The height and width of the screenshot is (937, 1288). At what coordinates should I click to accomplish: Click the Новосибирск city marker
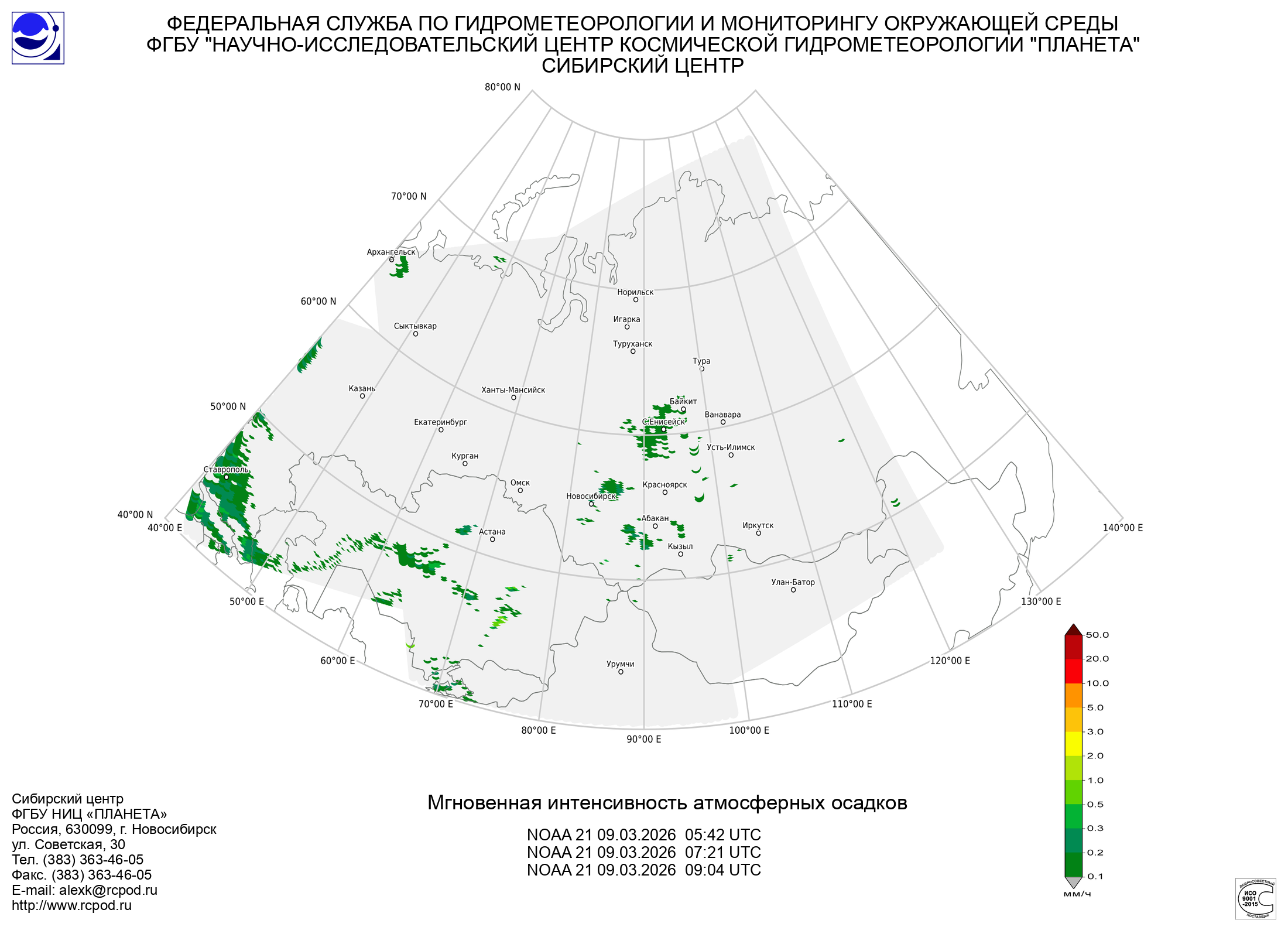click(591, 504)
